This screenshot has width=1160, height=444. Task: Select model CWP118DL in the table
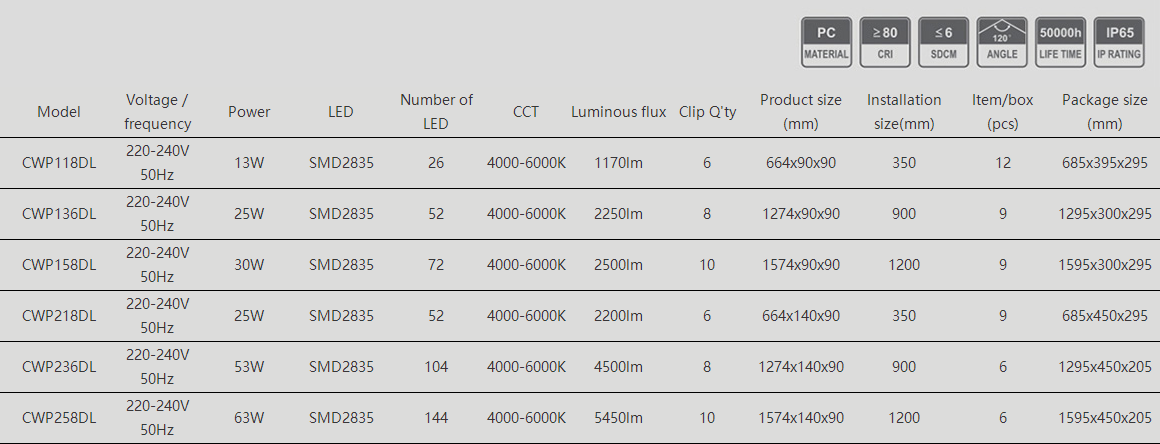click(59, 163)
